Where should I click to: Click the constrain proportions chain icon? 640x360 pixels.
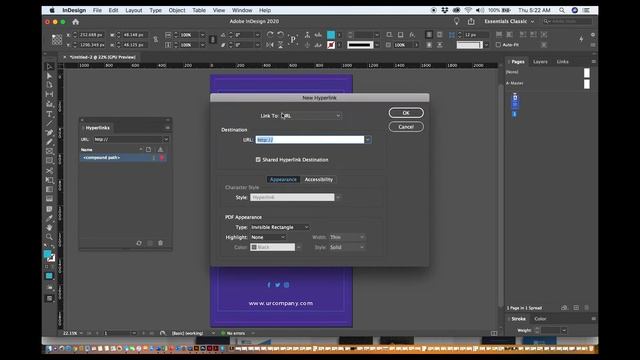point(156,40)
